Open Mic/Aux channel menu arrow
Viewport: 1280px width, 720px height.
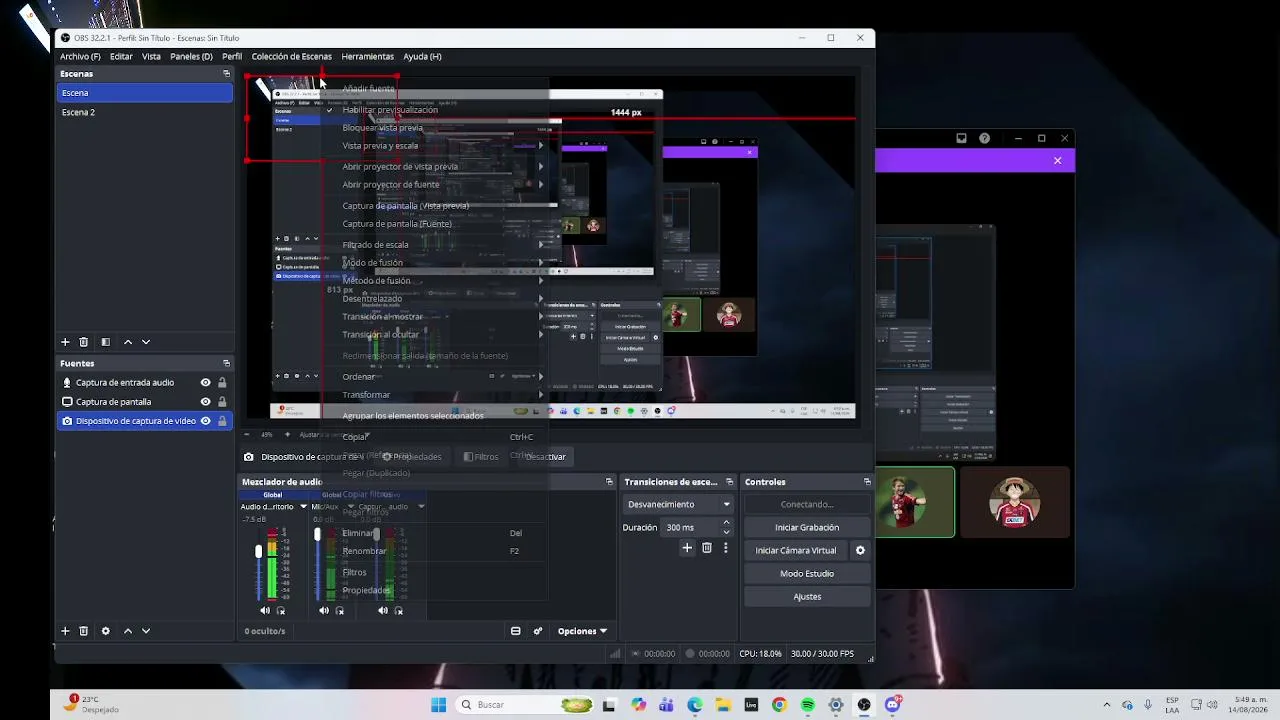point(350,507)
